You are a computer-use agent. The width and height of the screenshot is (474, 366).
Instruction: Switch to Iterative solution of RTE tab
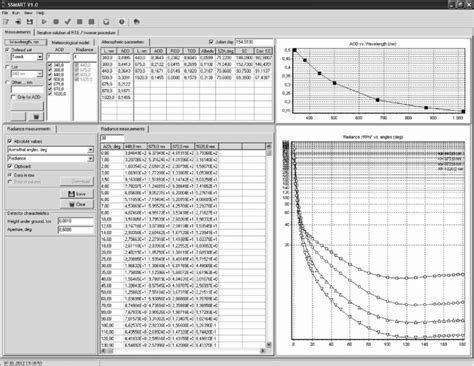coord(76,33)
